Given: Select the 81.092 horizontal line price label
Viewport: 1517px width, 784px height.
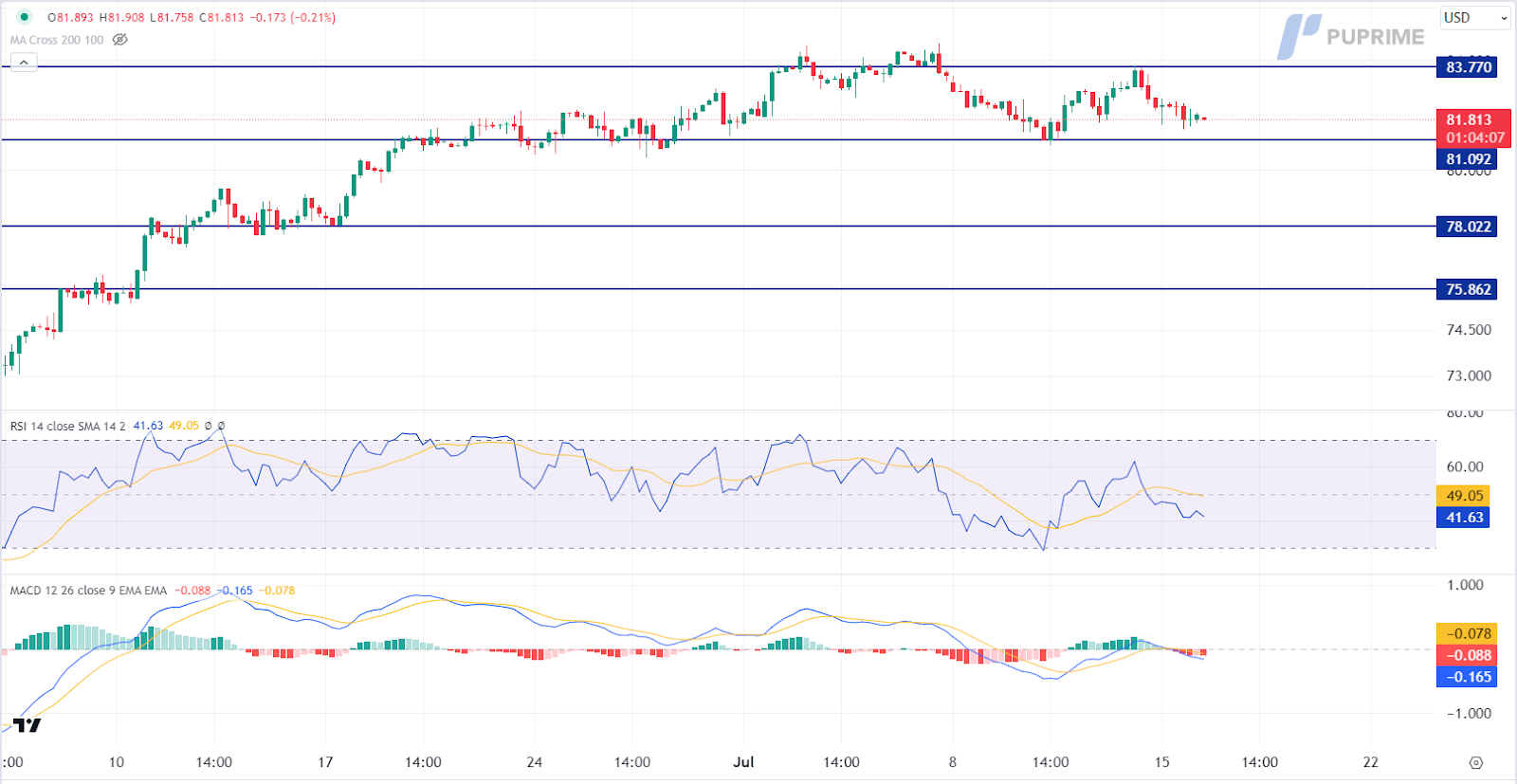Looking at the screenshot, I should pos(1468,159).
